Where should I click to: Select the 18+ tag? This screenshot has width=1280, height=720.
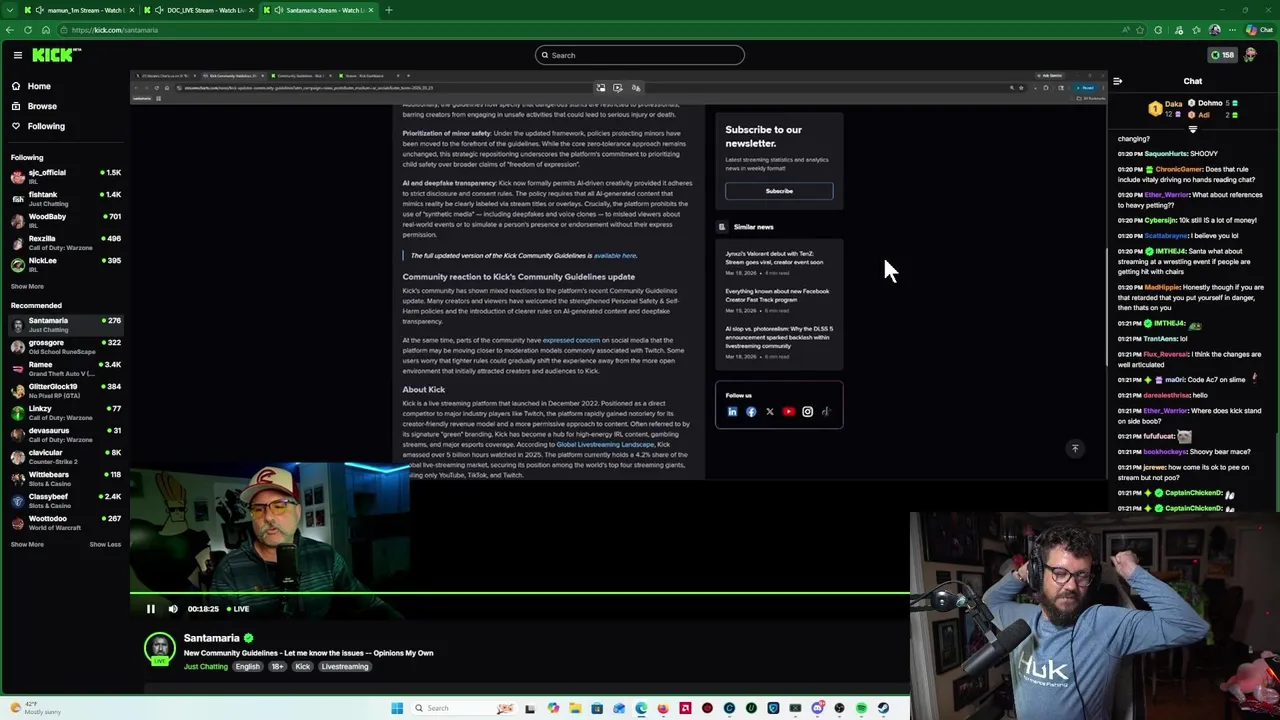(277, 666)
